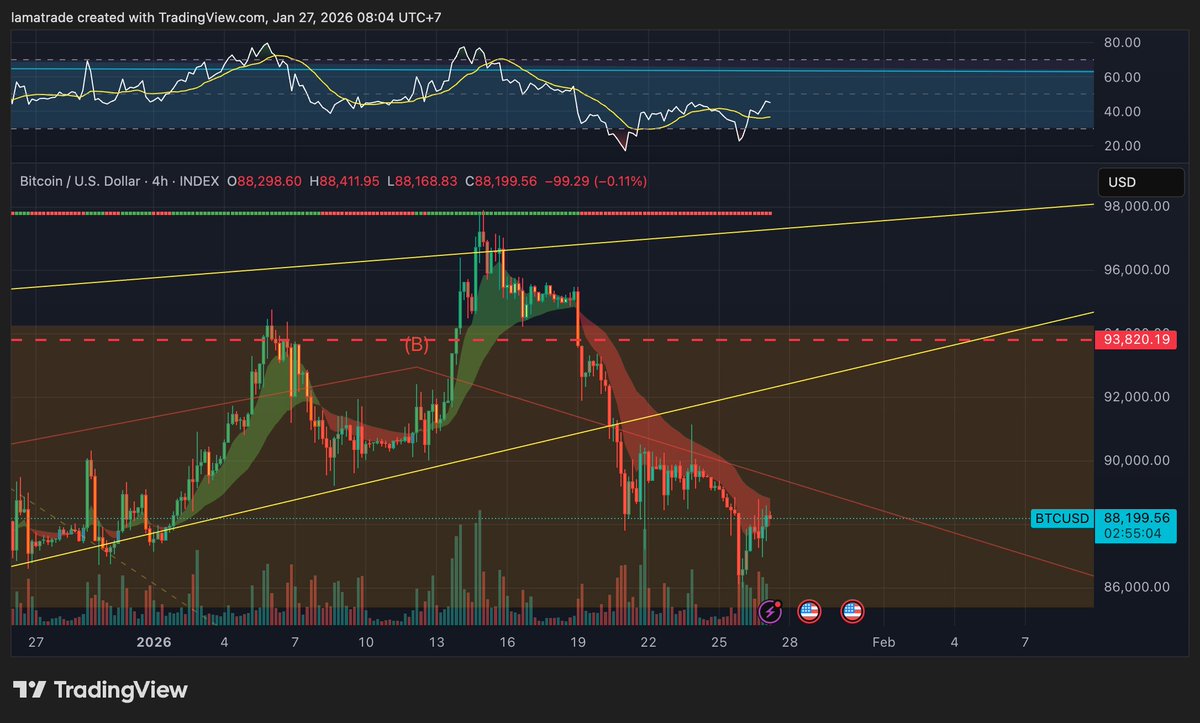Open the US flag event icon nearest the Feb label
The image size is (1200, 723).
(x=852, y=611)
